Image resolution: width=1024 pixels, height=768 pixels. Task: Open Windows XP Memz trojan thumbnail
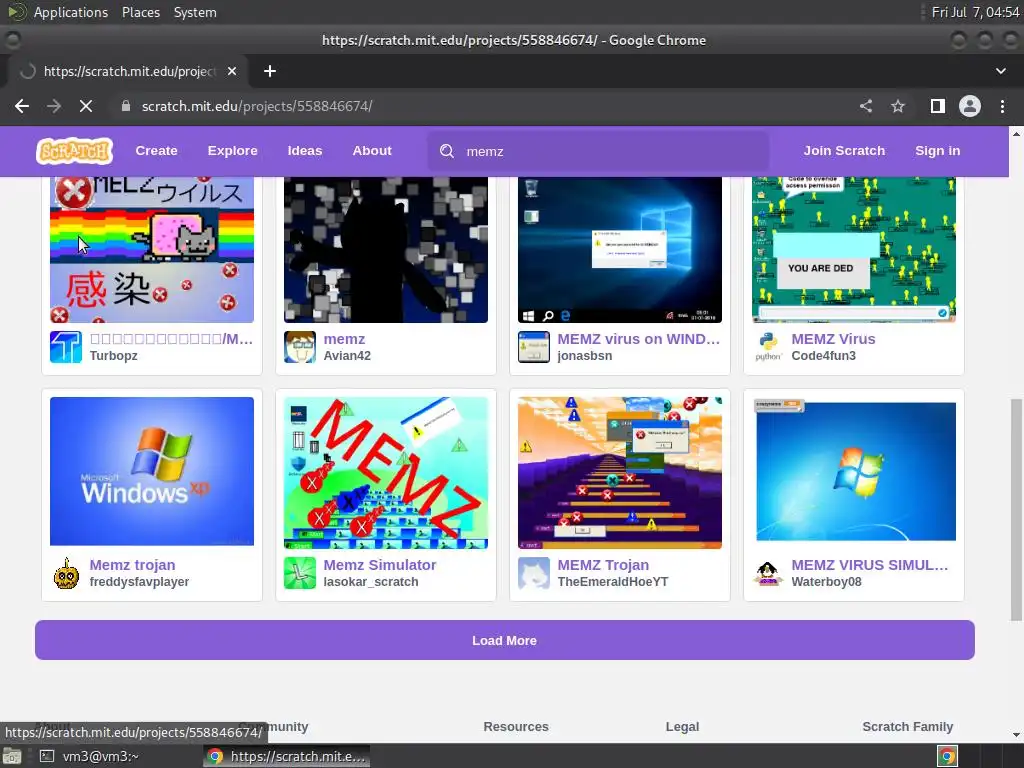click(x=152, y=472)
